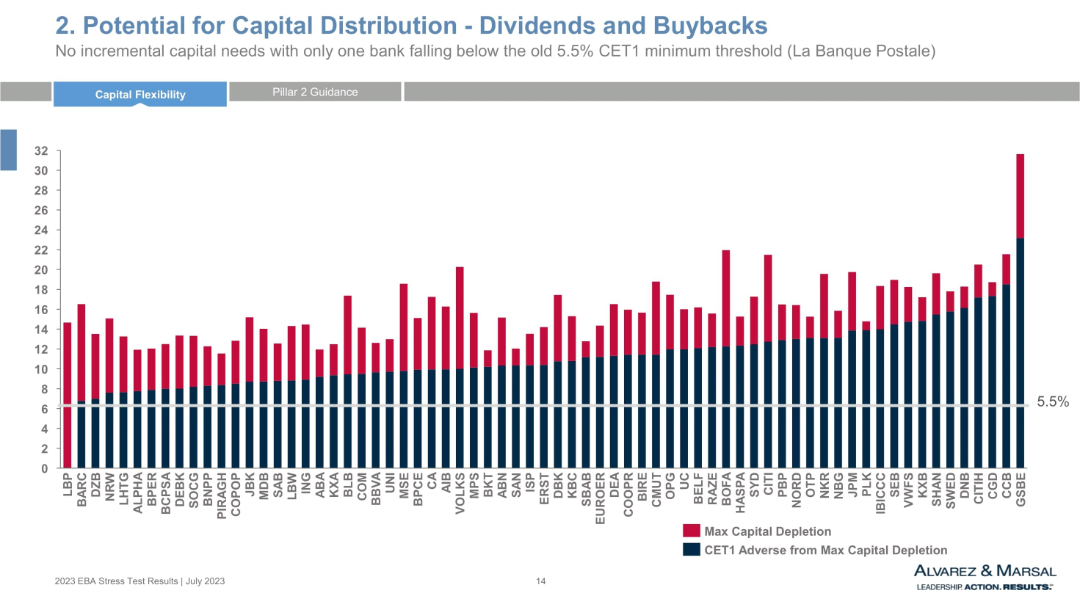Switch to the Pillar 2 Guidance tab

click(315, 92)
